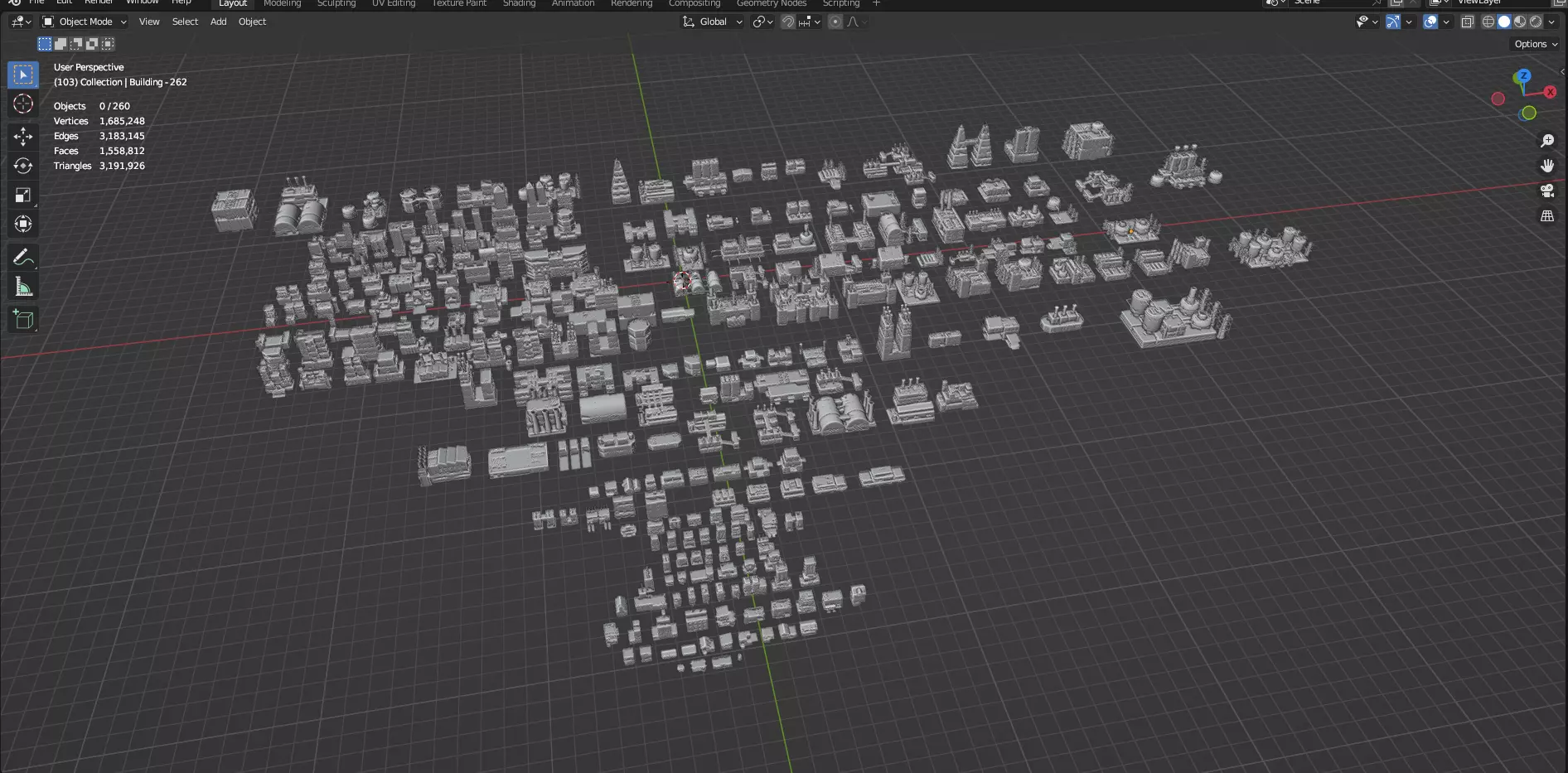The width and height of the screenshot is (1568, 773).
Task: Open the overlays options dropdown arrow
Action: click(x=1446, y=22)
